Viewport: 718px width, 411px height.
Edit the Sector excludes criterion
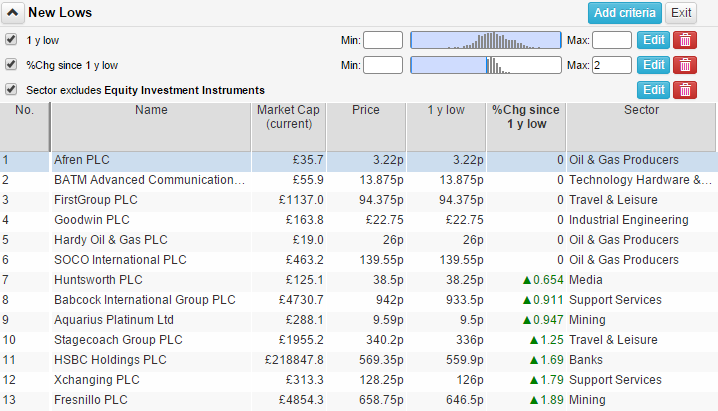coord(653,90)
